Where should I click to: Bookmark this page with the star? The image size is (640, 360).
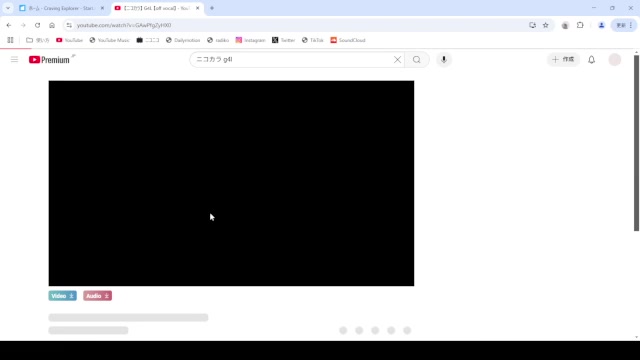(x=545, y=25)
